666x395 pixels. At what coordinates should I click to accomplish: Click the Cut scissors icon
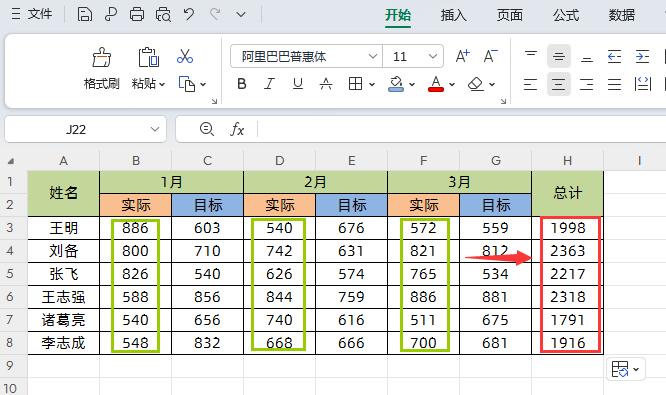185,56
